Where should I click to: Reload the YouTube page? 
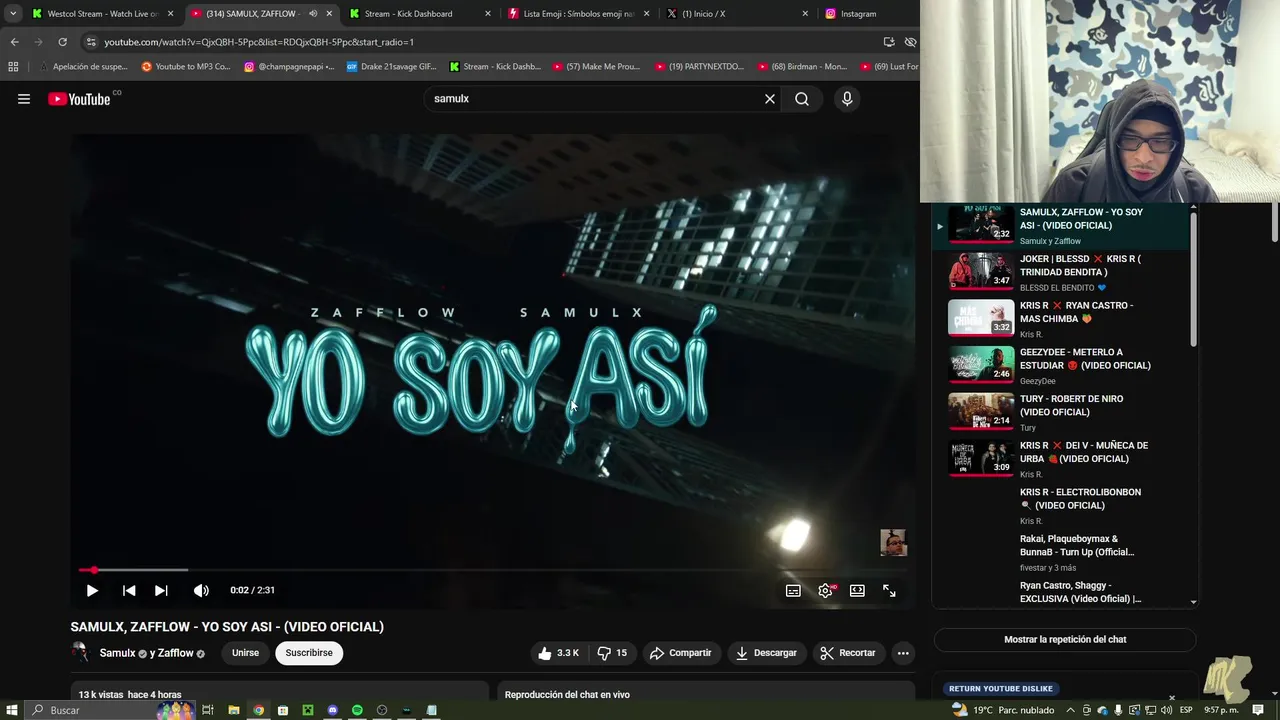point(62,42)
